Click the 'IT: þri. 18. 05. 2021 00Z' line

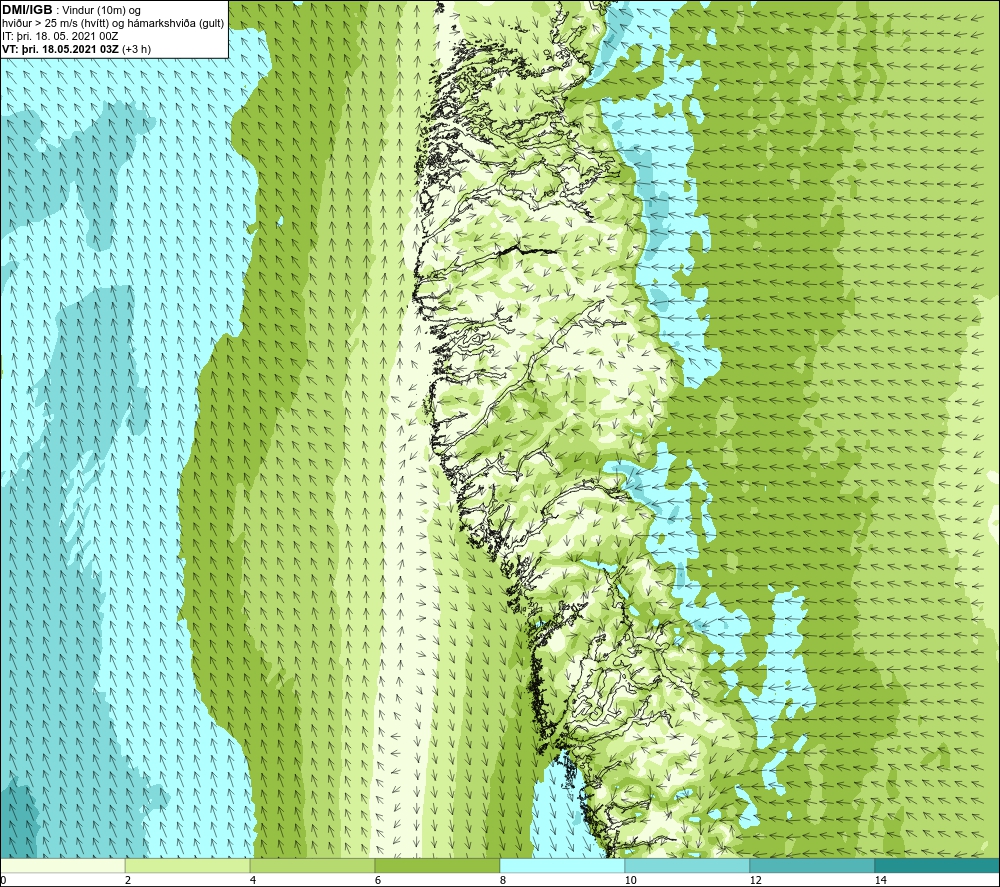click(x=60, y=36)
